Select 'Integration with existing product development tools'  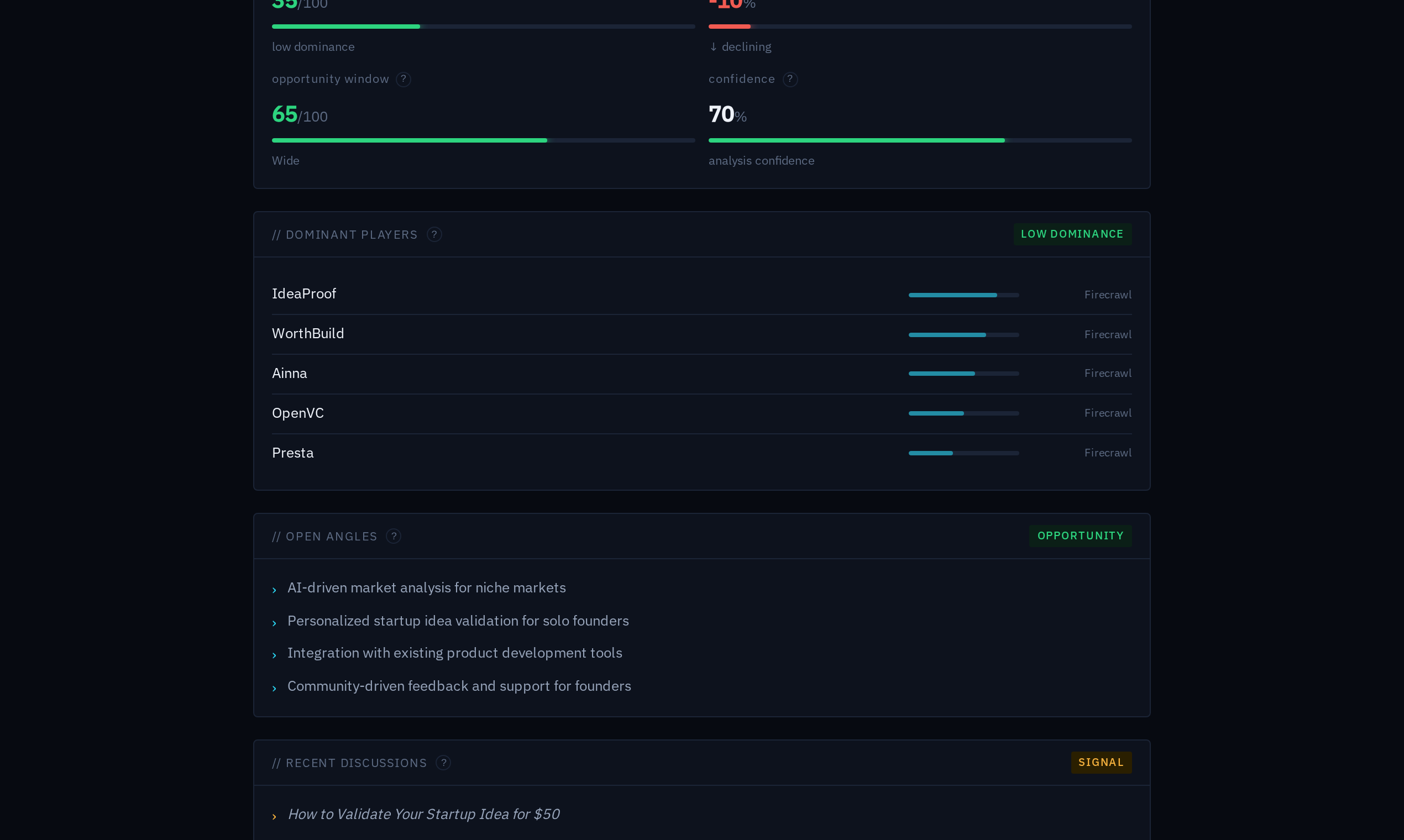(454, 653)
